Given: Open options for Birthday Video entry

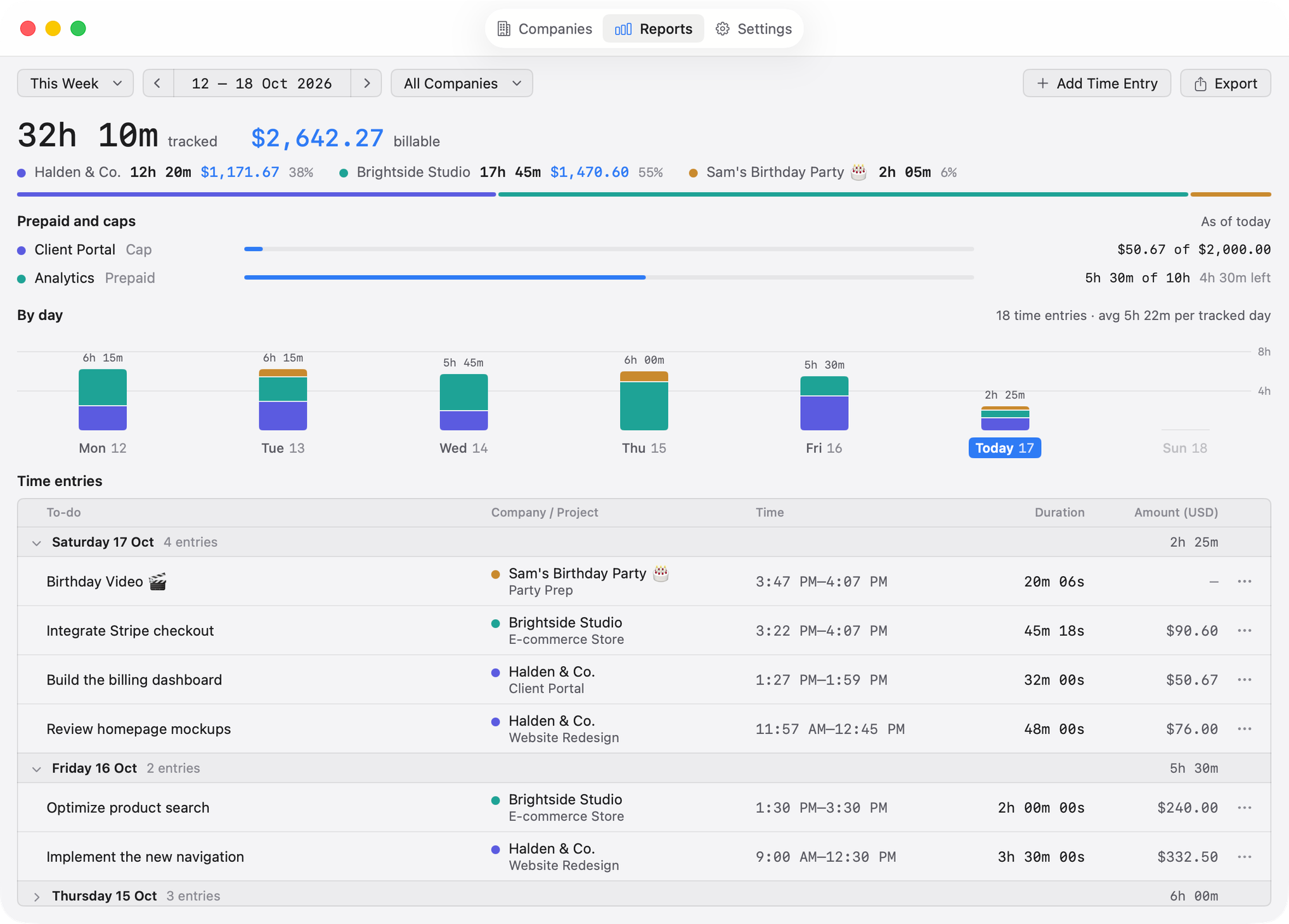Looking at the screenshot, I should pyautogui.click(x=1244, y=581).
